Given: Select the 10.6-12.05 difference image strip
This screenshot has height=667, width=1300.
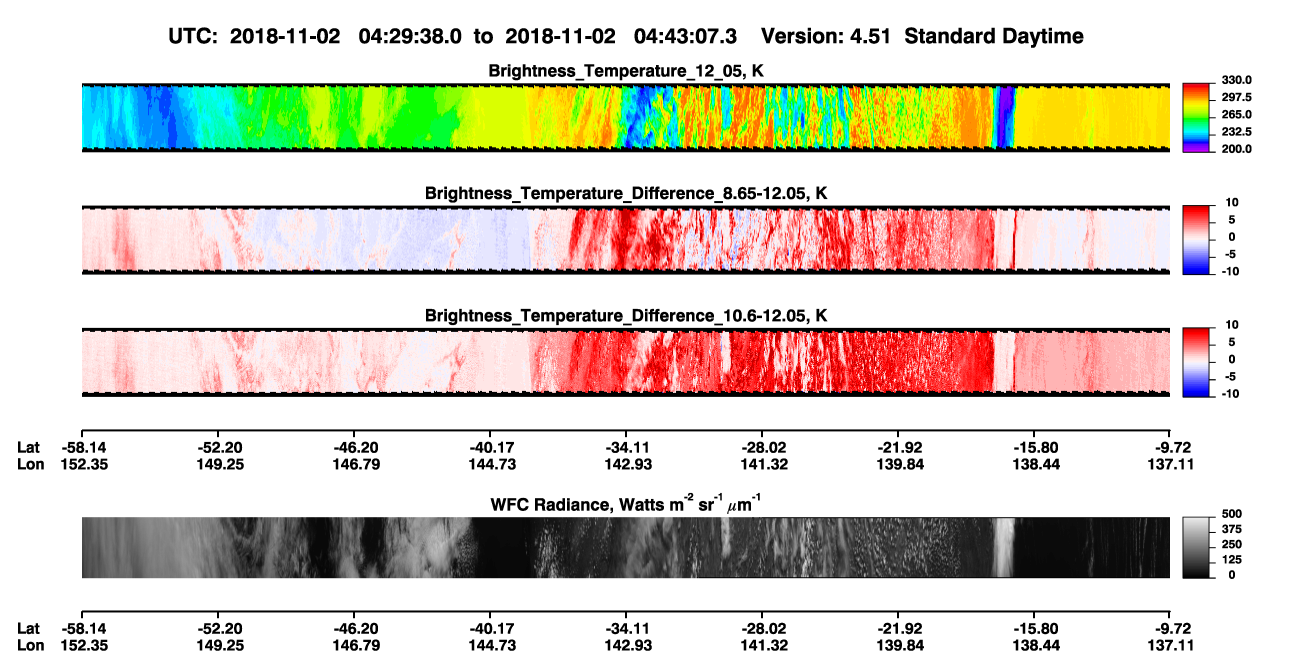Looking at the screenshot, I should point(625,362).
